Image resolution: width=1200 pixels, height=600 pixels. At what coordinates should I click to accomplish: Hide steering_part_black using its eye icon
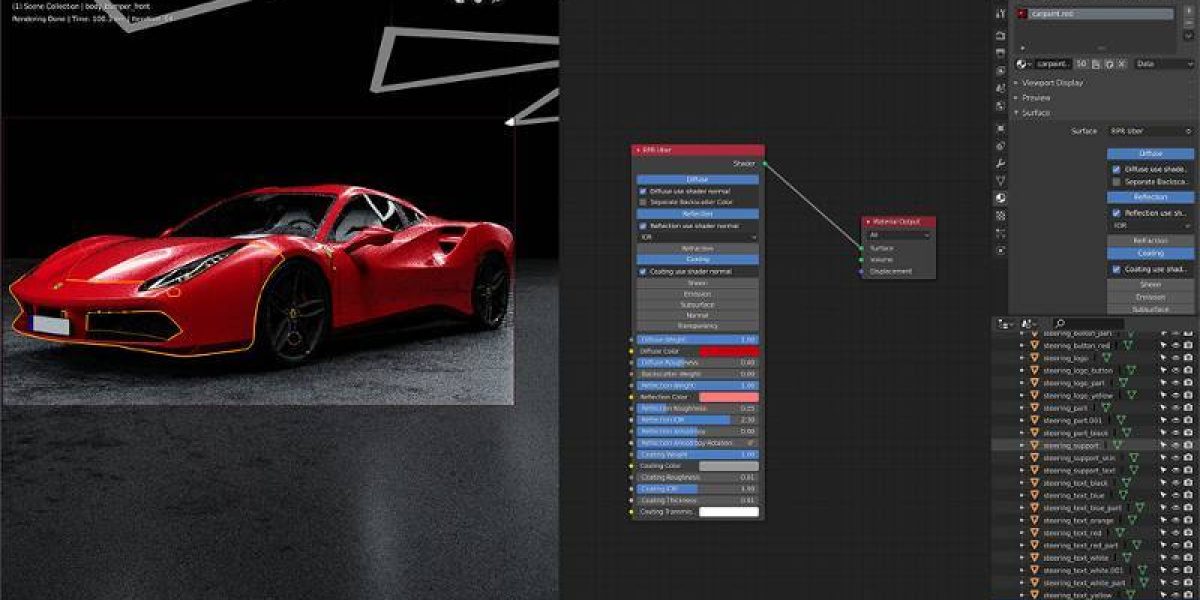tap(1175, 433)
